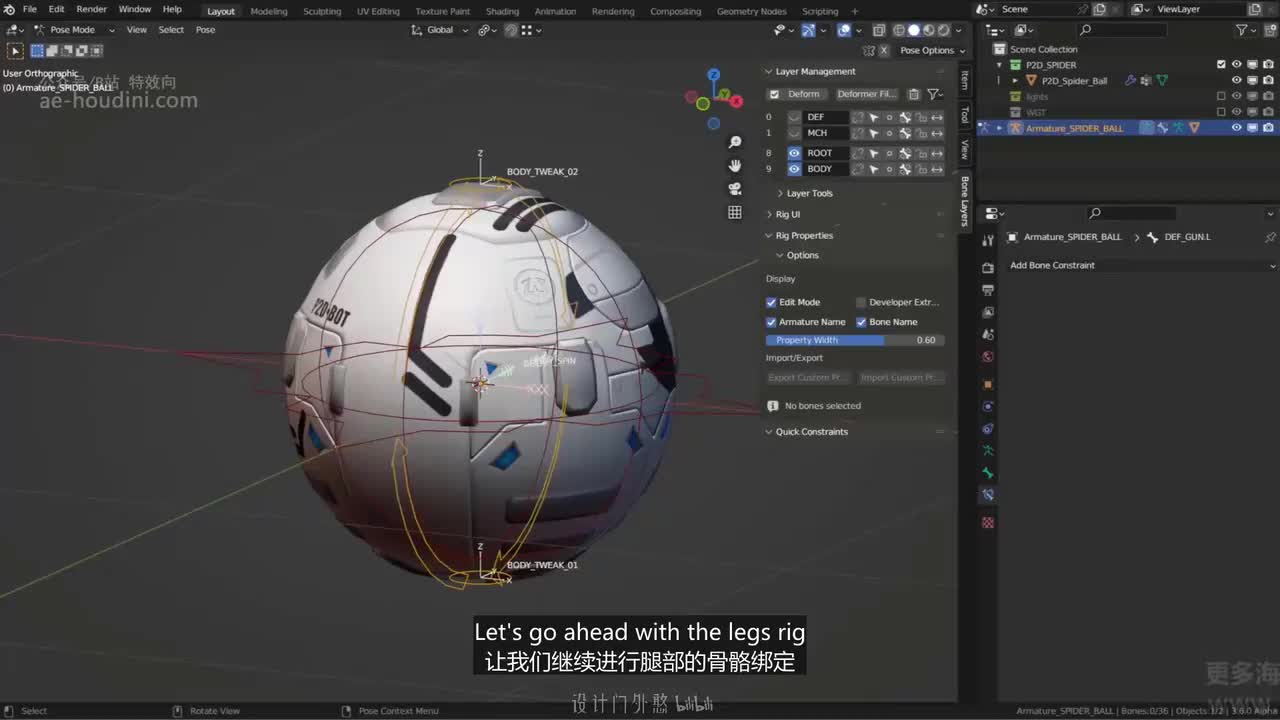Open the Object Constraints properties tab

[988, 429]
